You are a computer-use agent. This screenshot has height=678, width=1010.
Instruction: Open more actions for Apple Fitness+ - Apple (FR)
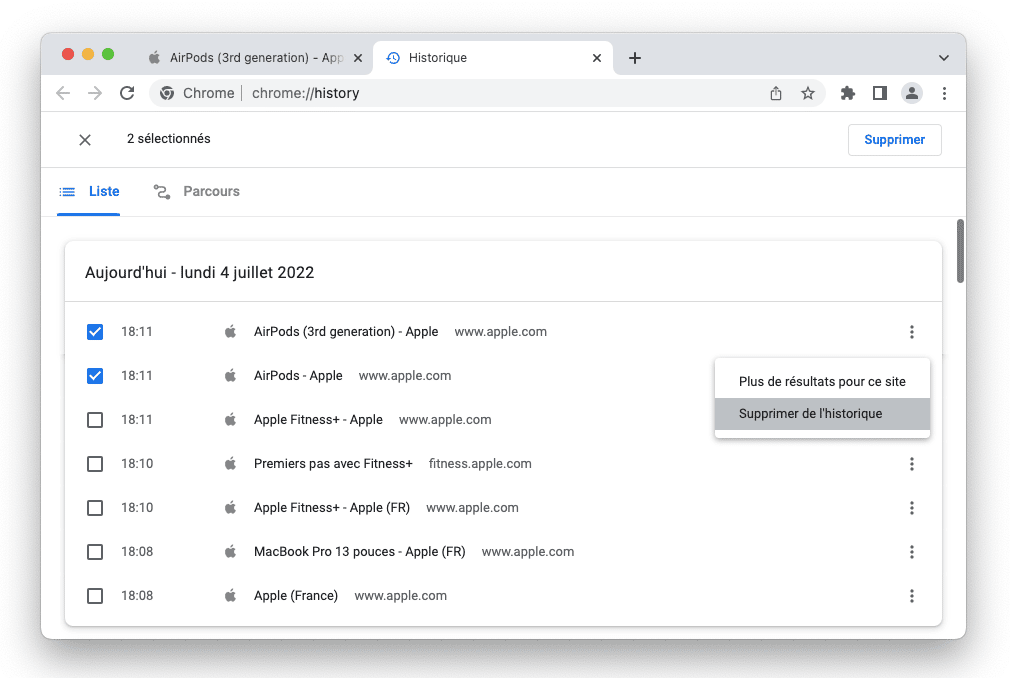911,508
